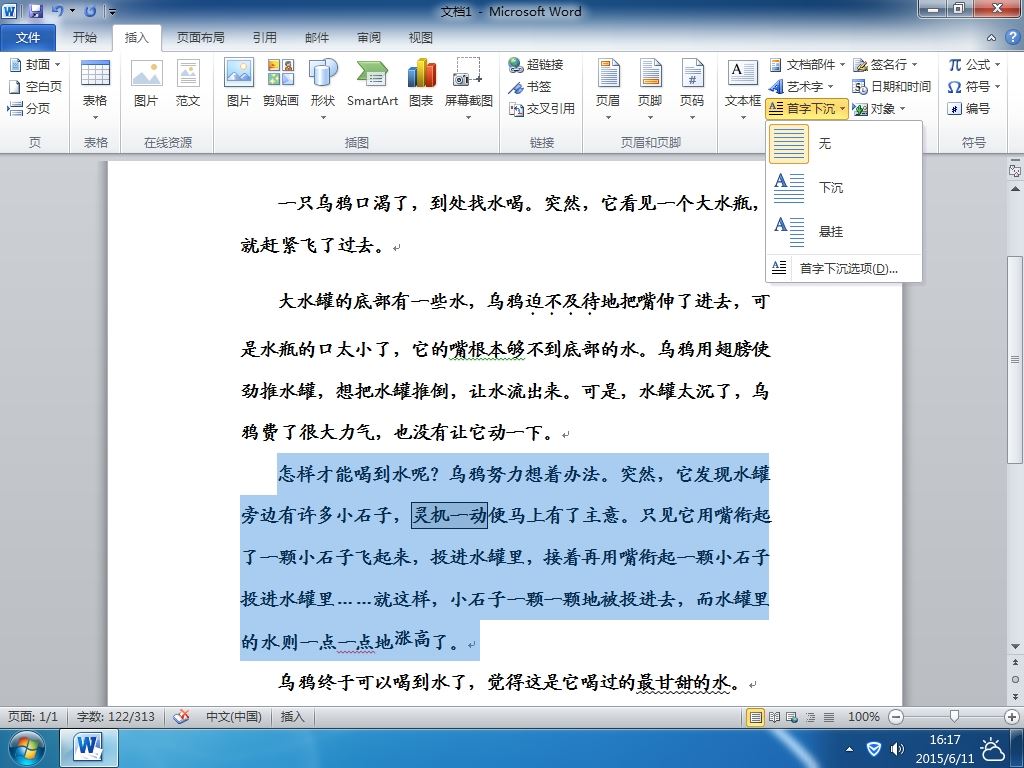Switch to the 页面布局 page layout tab
The width and height of the screenshot is (1024, 768).
click(x=200, y=37)
